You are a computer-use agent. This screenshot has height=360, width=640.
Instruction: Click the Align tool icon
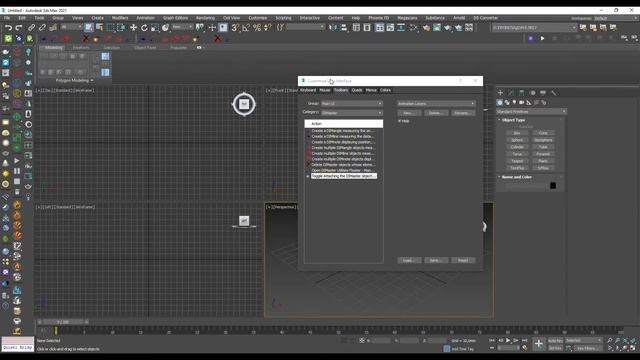click(344, 28)
